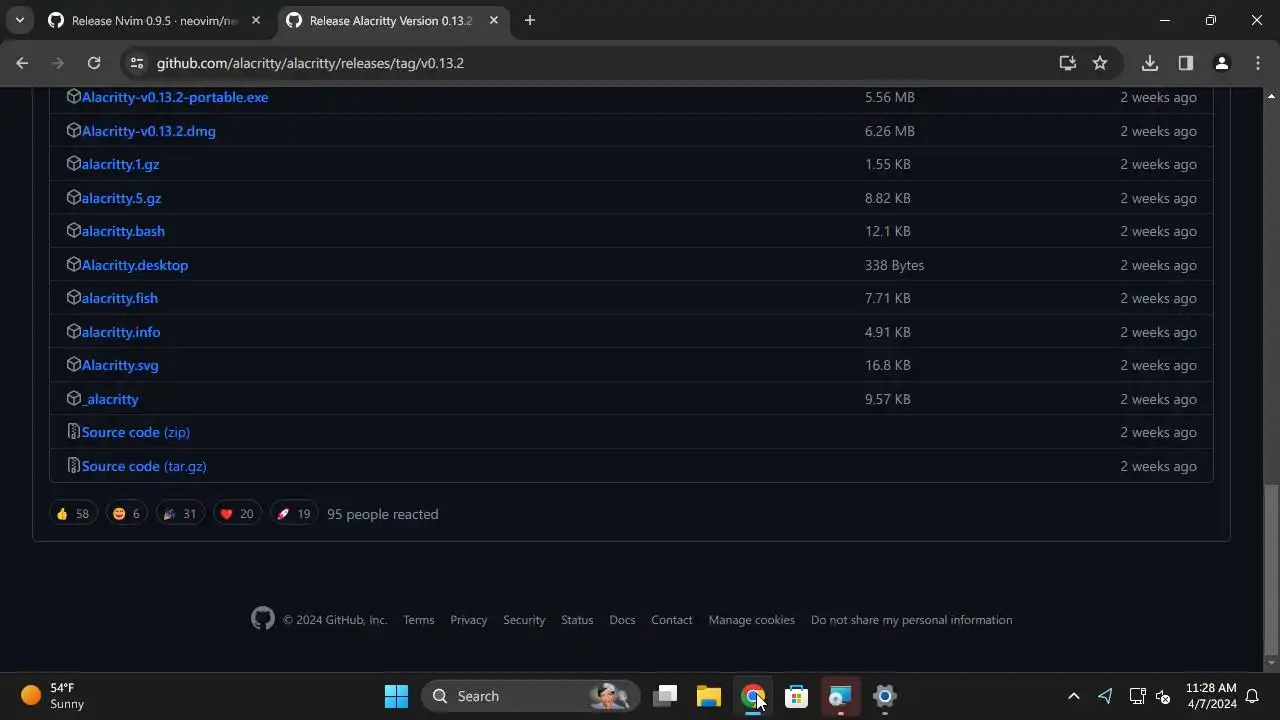Image resolution: width=1280 pixels, height=720 pixels.
Task: Toggle rocket reaction 19
Action: point(294,514)
